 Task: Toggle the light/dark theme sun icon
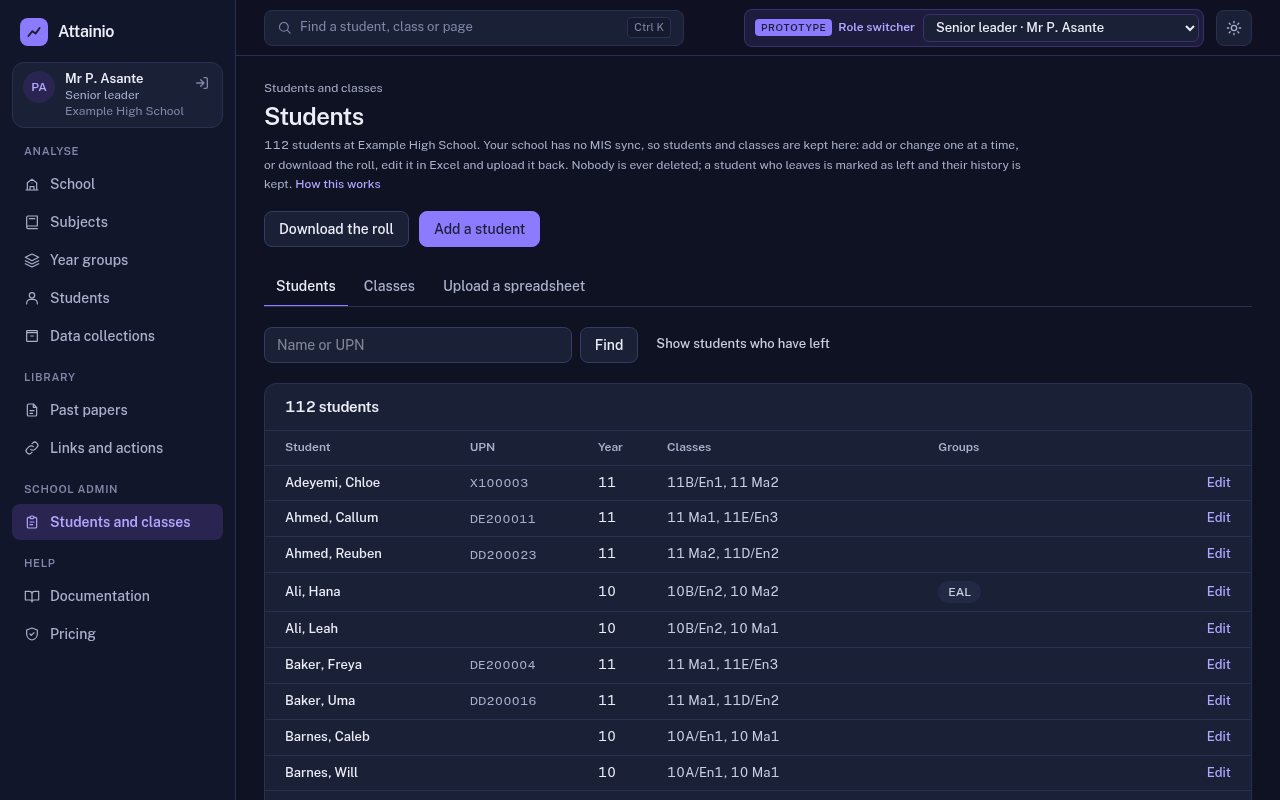tap(1234, 28)
